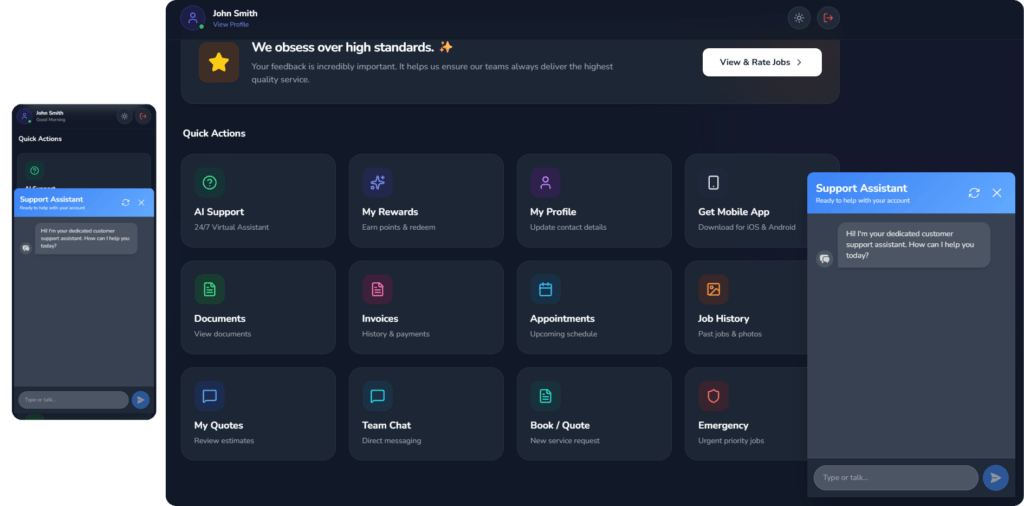Open the Appointments calendar icon
This screenshot has height=506, width=1024.
coord(546,289)
